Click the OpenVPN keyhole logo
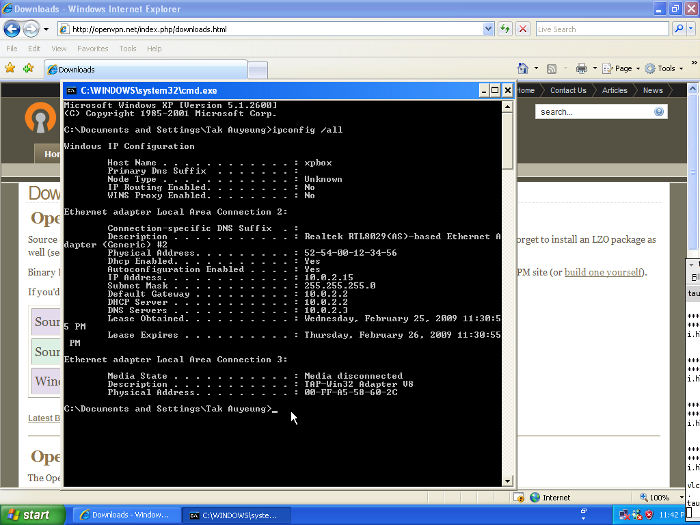Screen dimensions: 700x525 [41, 118]
